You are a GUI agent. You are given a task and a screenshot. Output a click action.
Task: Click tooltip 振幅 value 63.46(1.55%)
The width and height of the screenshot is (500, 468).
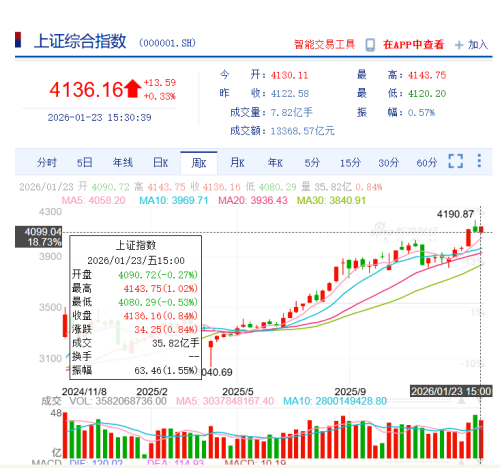tap(166, 370)
